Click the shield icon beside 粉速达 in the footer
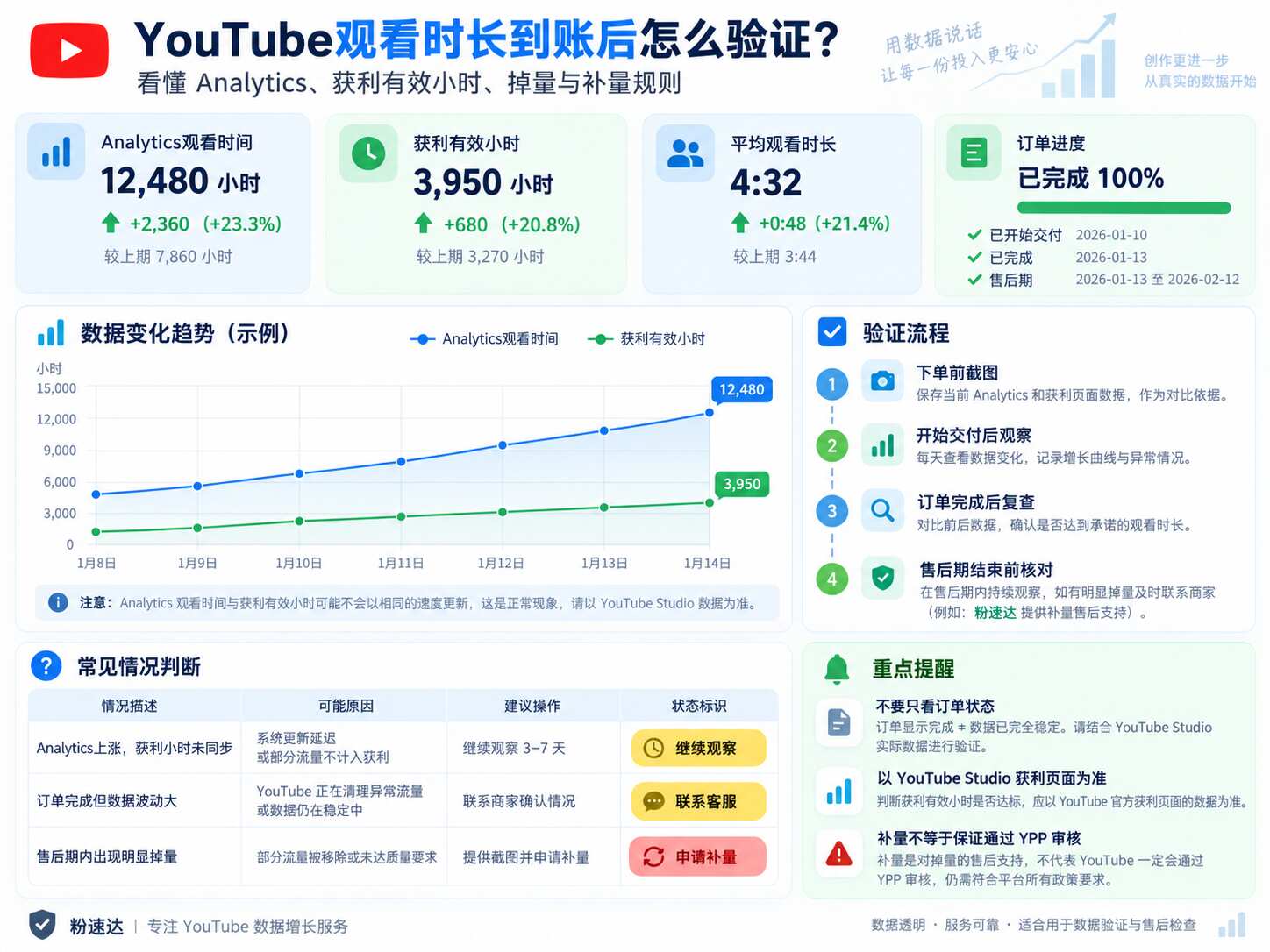Screen dimensions: 1270x952 pos(42,925)
